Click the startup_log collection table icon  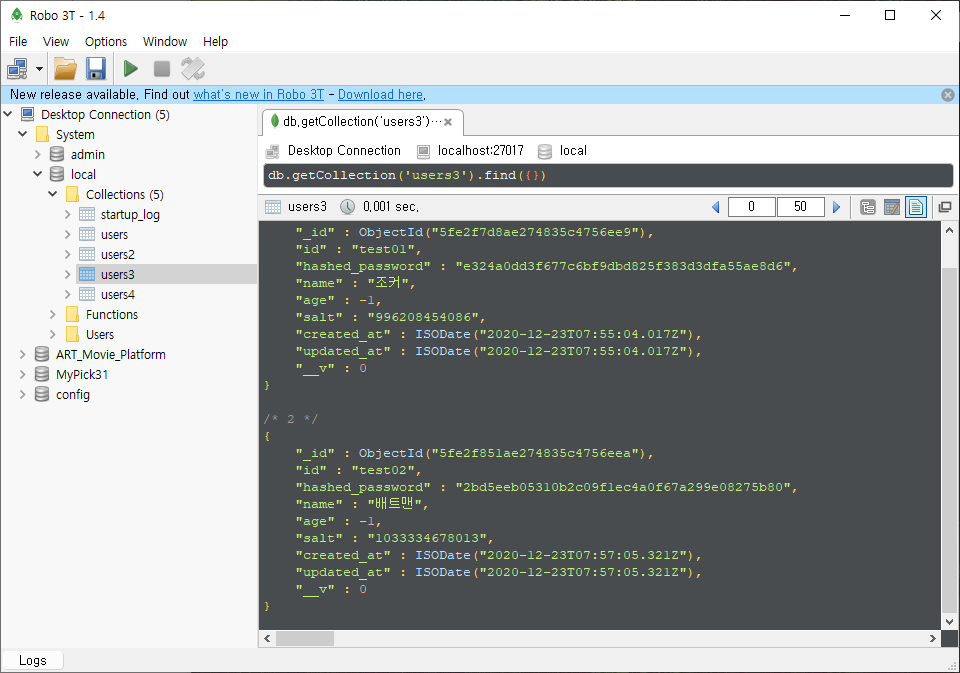pos(87,214)
